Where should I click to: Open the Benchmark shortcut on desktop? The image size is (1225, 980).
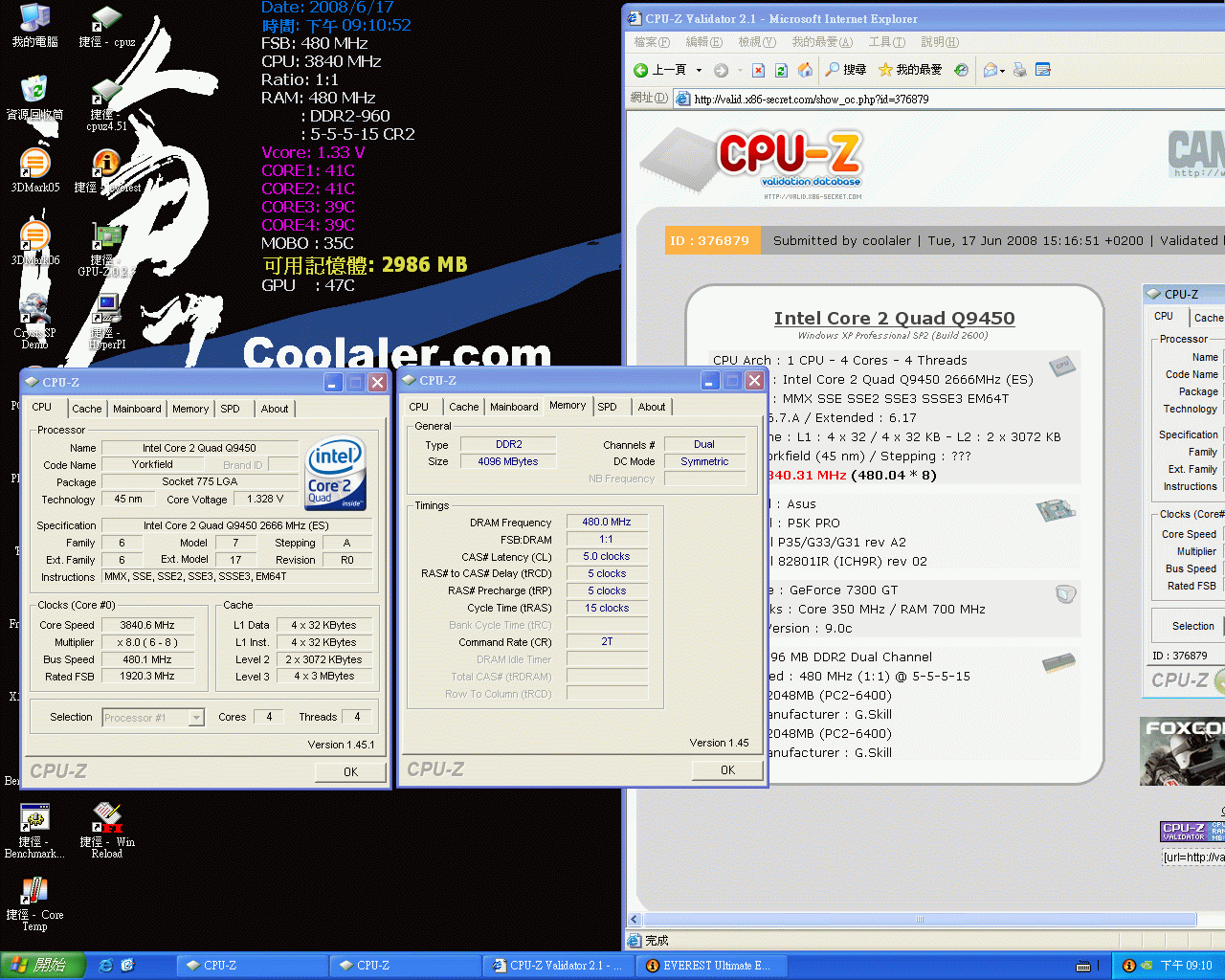34,831
